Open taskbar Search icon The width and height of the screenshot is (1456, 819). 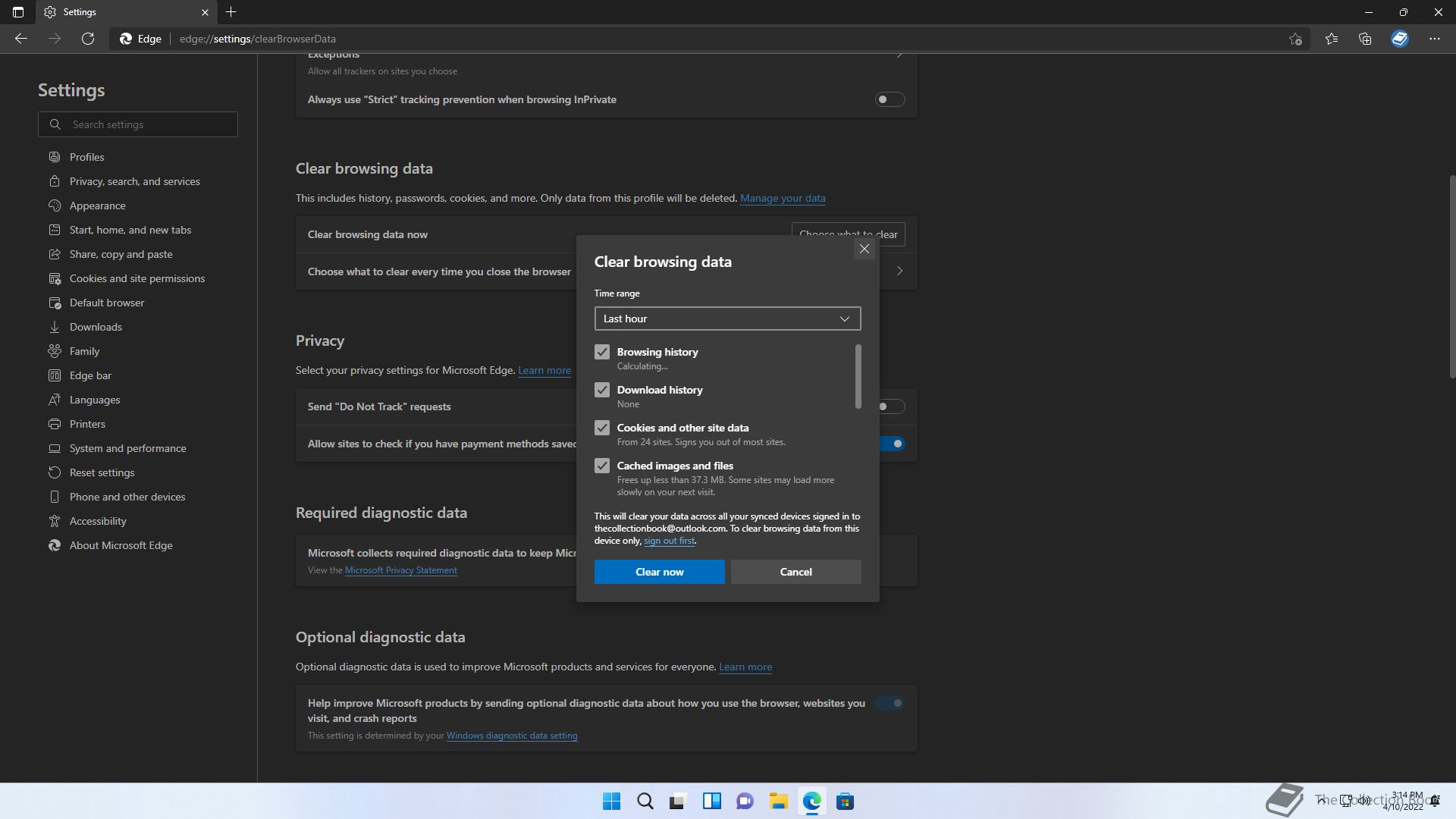(645, 801)
